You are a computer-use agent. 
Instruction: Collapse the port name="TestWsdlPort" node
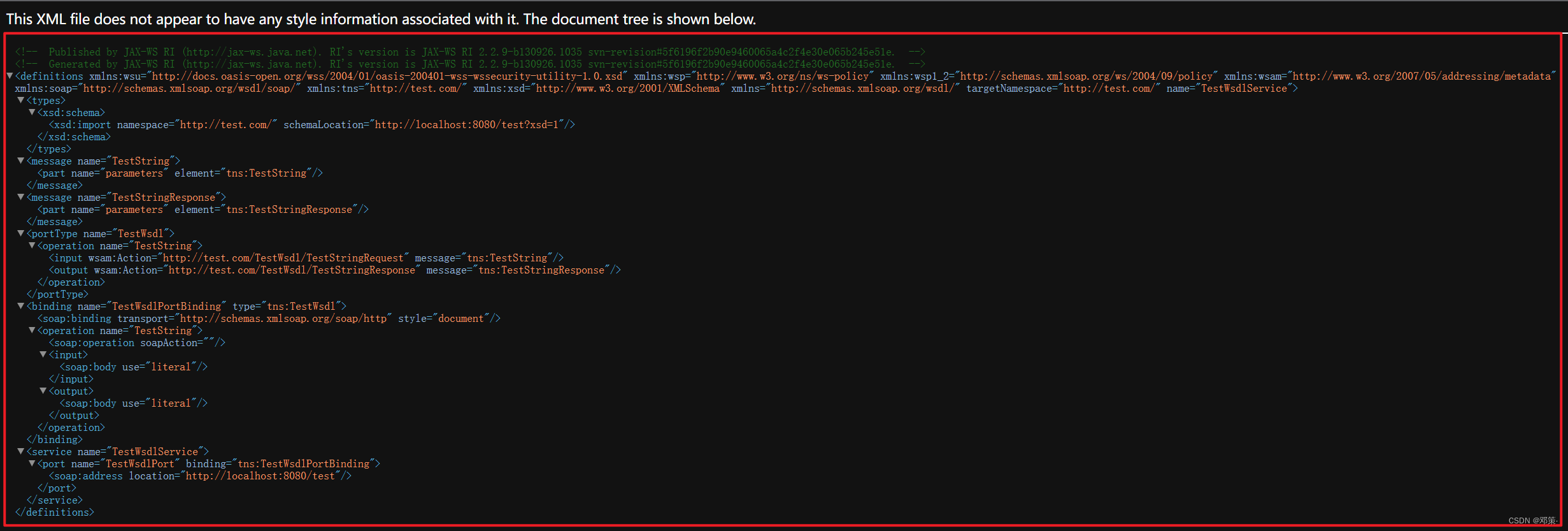(32, 463)
